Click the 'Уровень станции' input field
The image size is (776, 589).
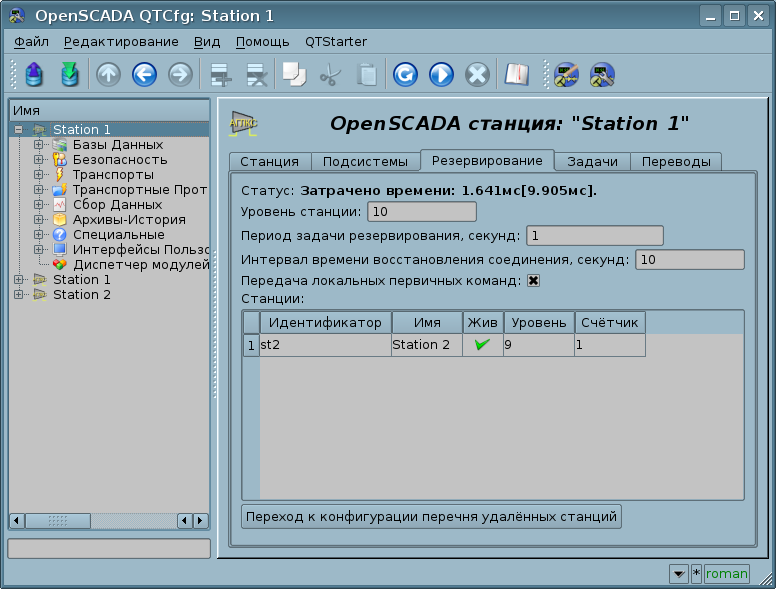(422, 212)
